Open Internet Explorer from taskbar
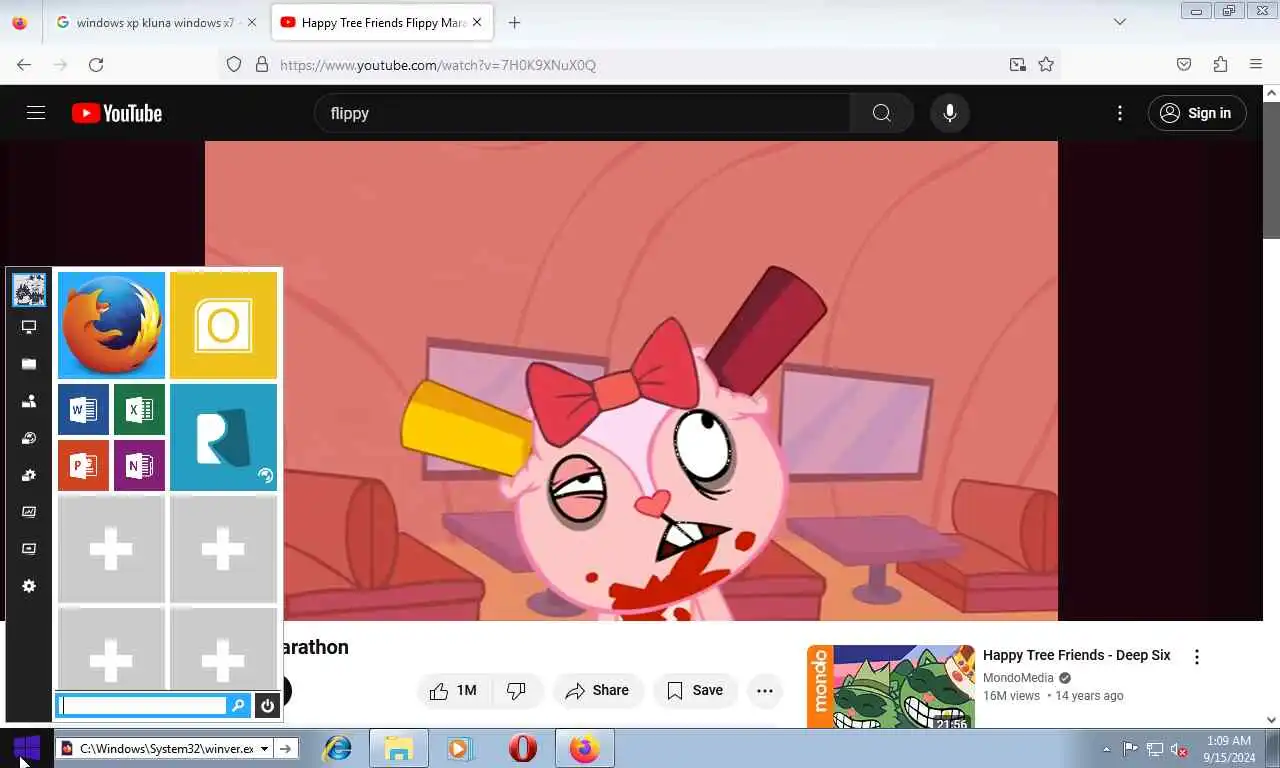 pos(337,748)
